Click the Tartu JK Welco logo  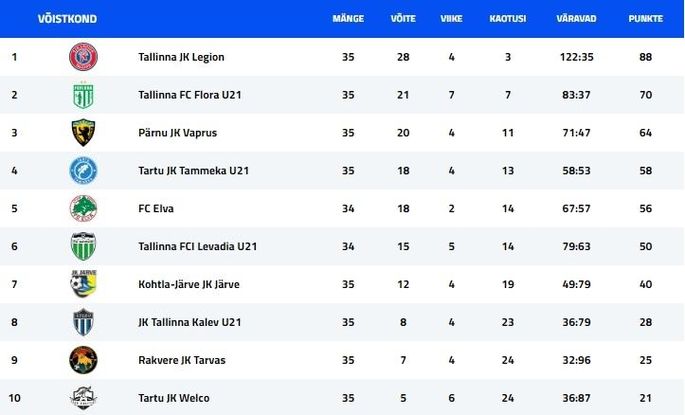pos(83,398)
